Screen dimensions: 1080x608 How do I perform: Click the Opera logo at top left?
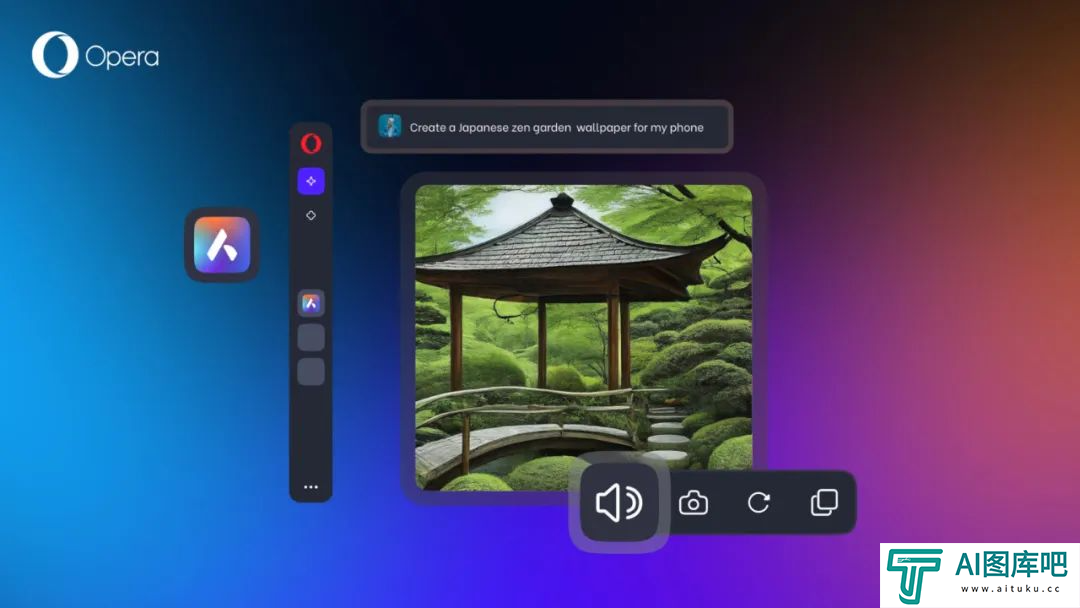point(95,54)
